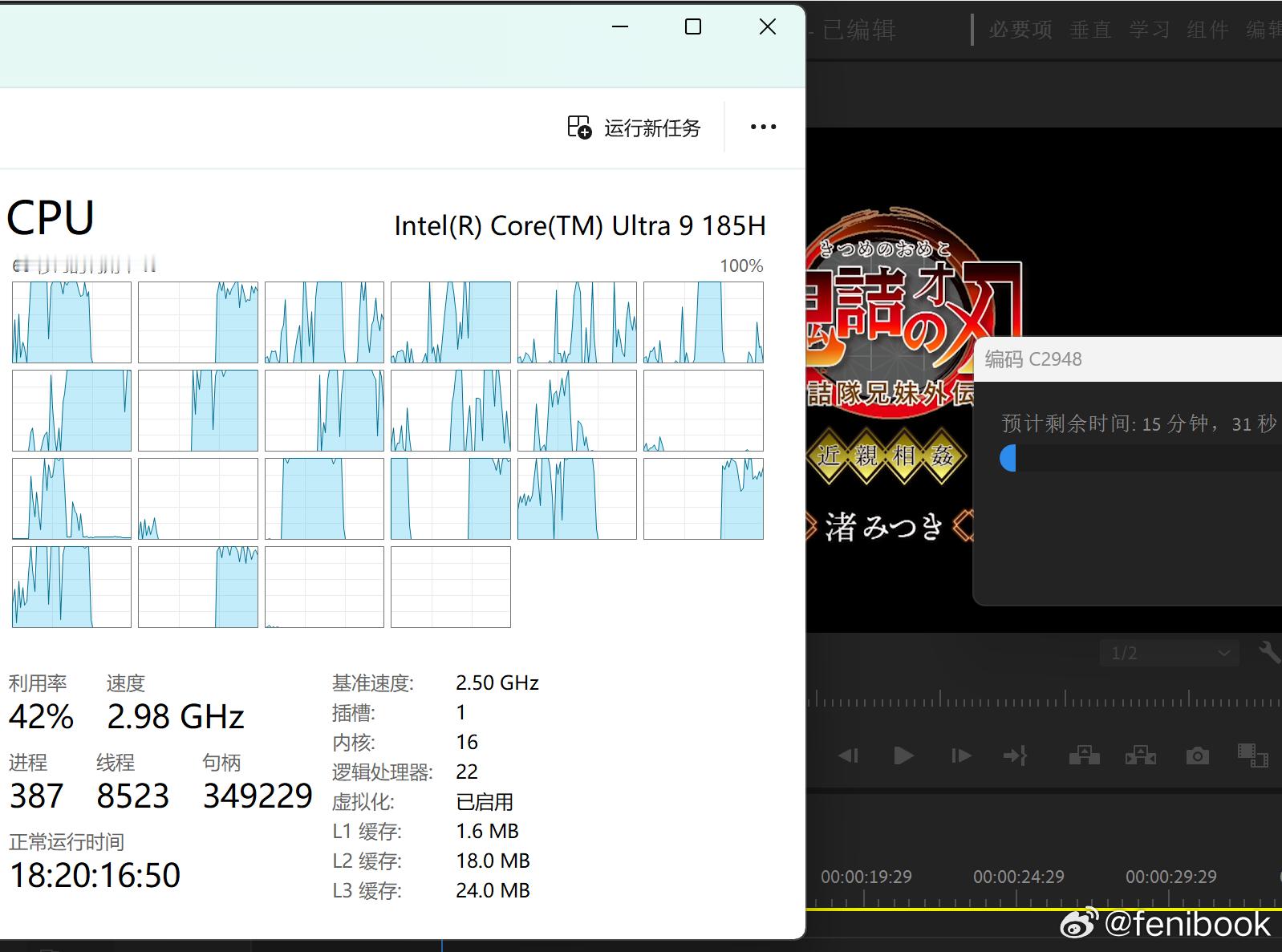Image resolution: width=1282 pixels, height=952 pixels.
Task: Click the thread count 8523
Action: coord(133,796)
